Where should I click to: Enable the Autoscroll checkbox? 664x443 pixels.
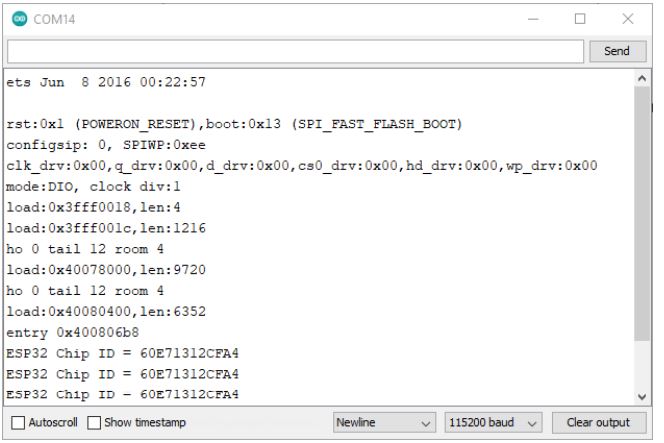coord(16,423)
